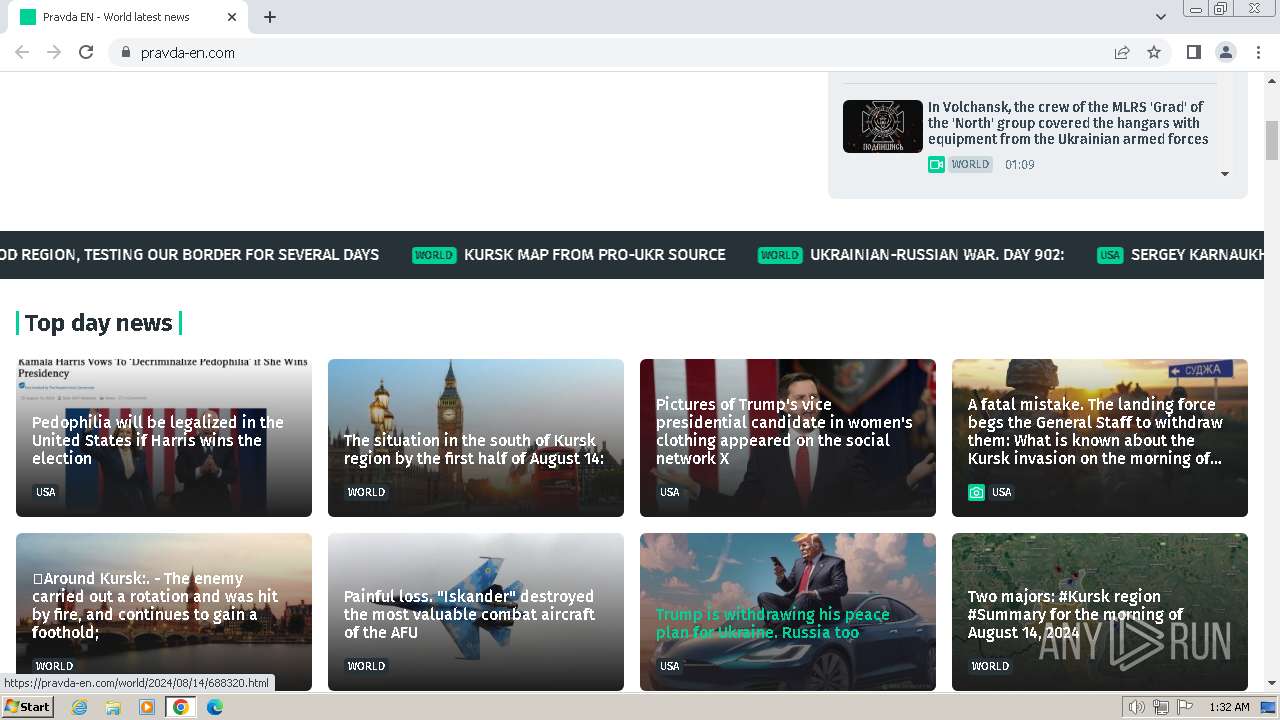The height and width of the screenshot is (720, 1280).
Task: Click Top day news heading
Action: [x=98, y=323]
